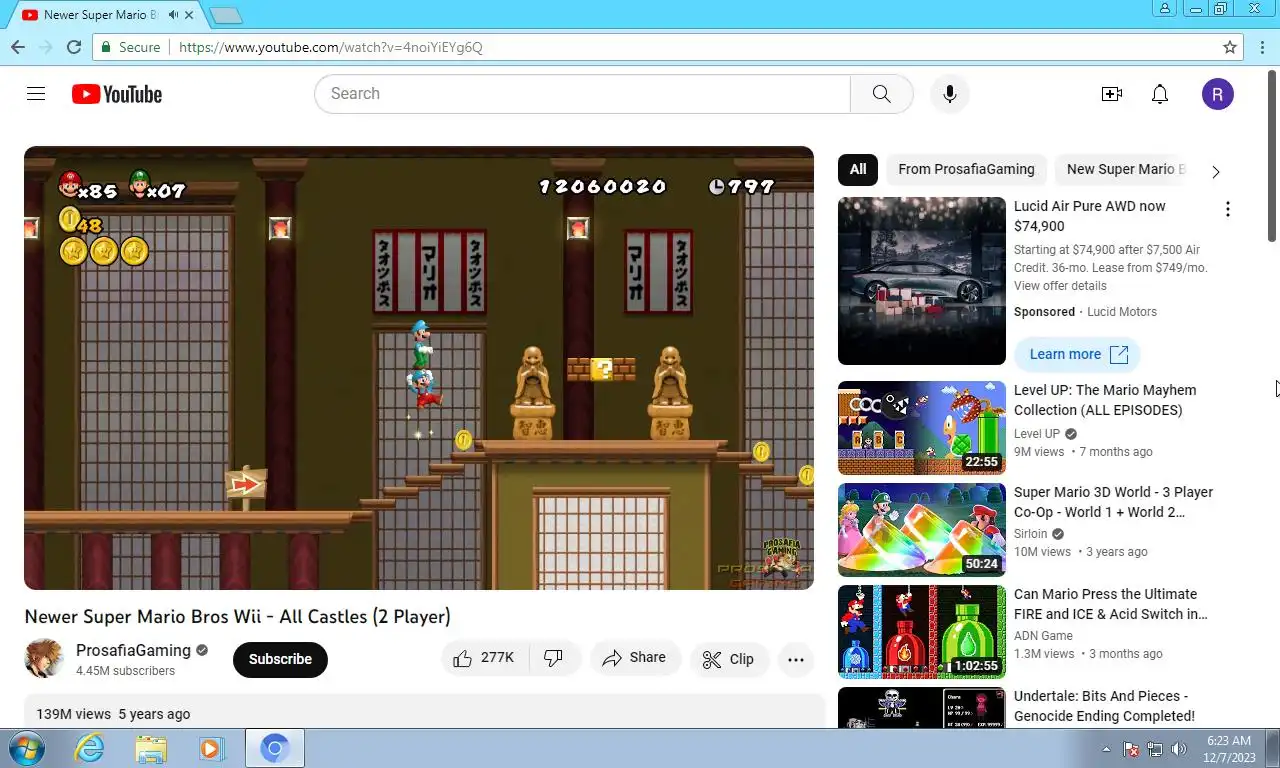
Task: Share the video
Action: click(634, 658)
